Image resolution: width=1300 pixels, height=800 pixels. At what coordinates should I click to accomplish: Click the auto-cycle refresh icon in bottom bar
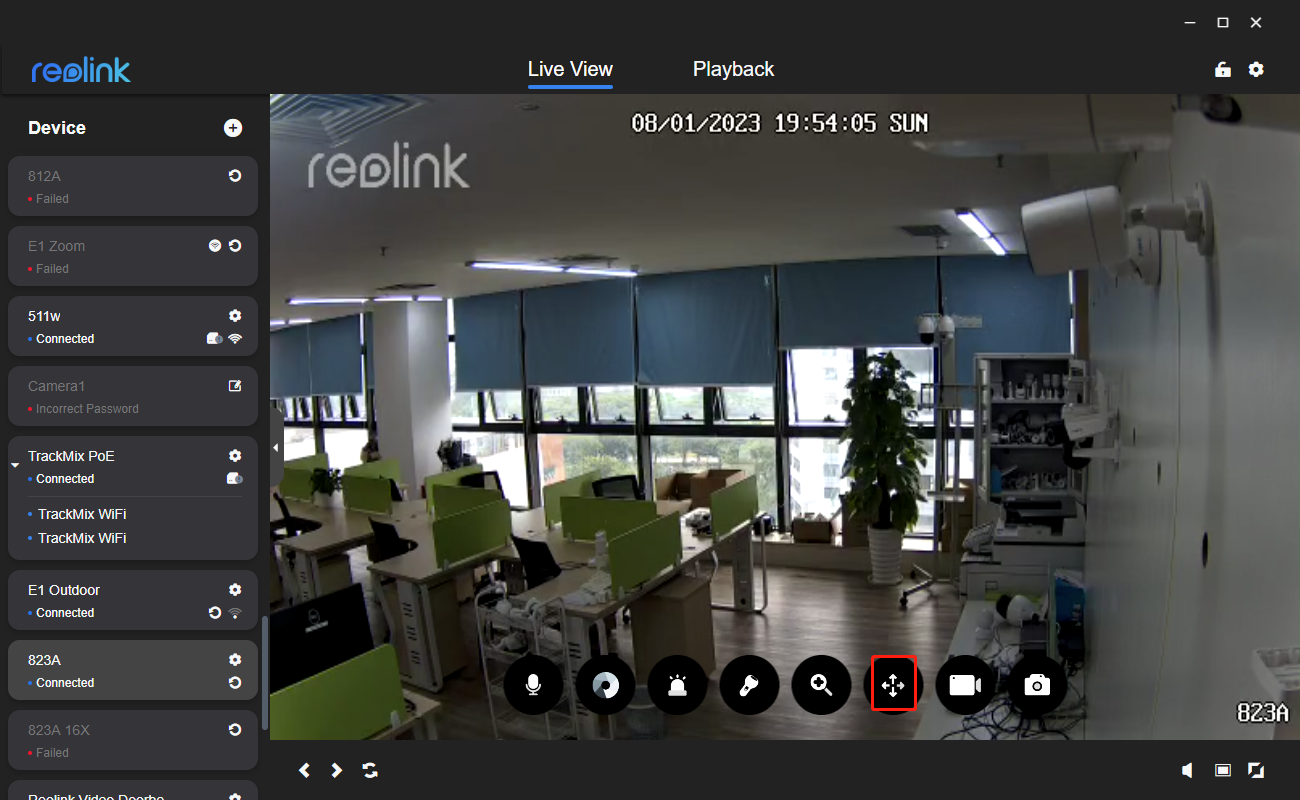point(370,770)
